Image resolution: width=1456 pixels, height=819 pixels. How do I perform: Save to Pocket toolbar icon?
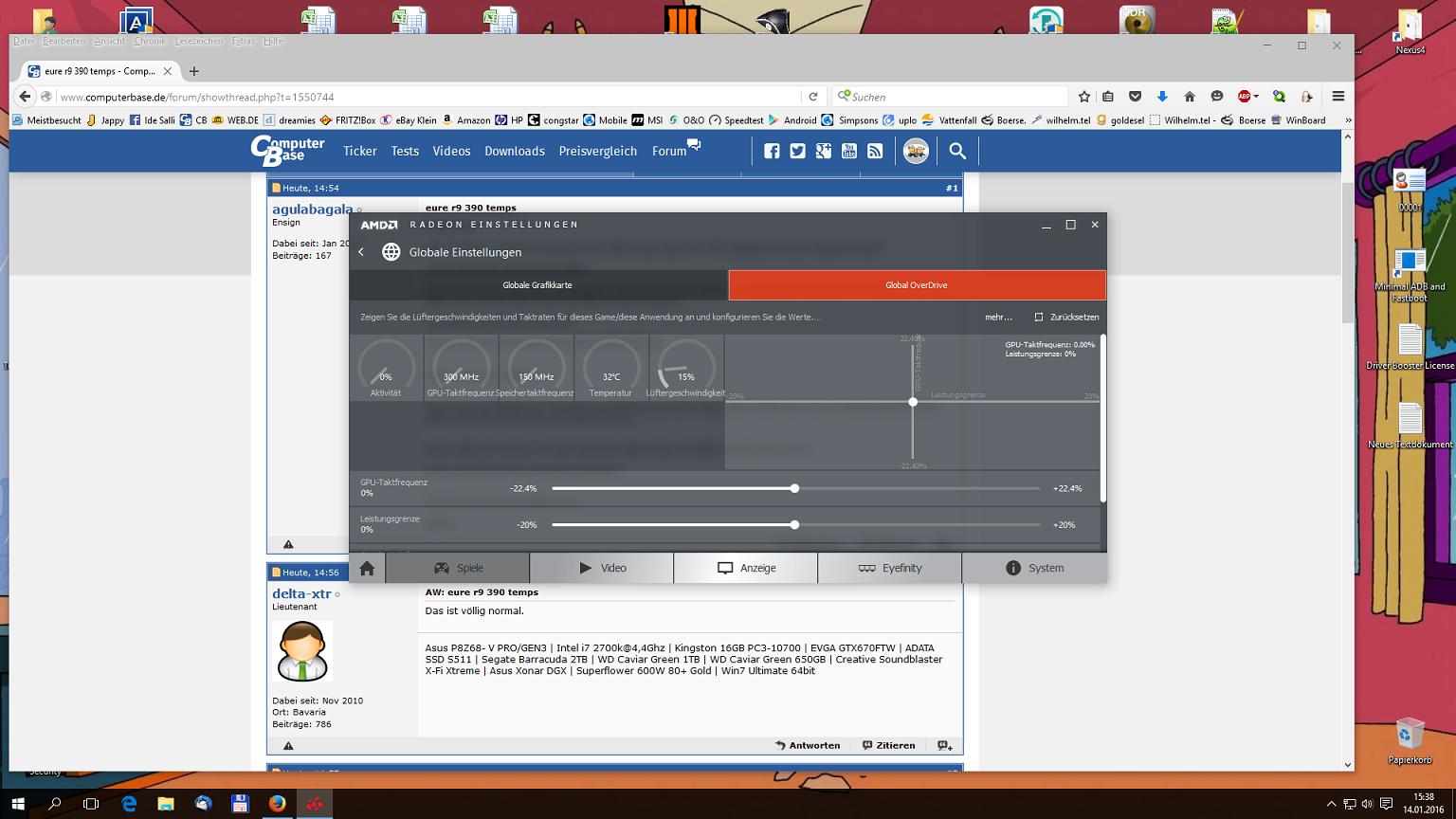[1135, 97]
